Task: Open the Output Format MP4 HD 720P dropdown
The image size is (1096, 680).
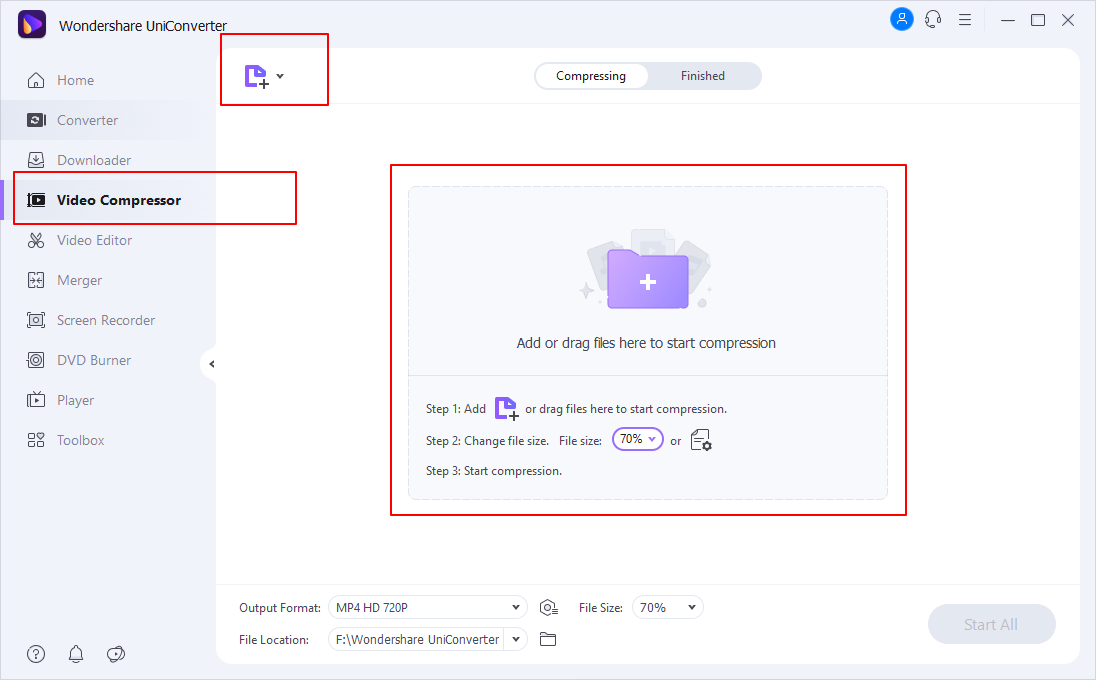Action: tap(427, 607)
